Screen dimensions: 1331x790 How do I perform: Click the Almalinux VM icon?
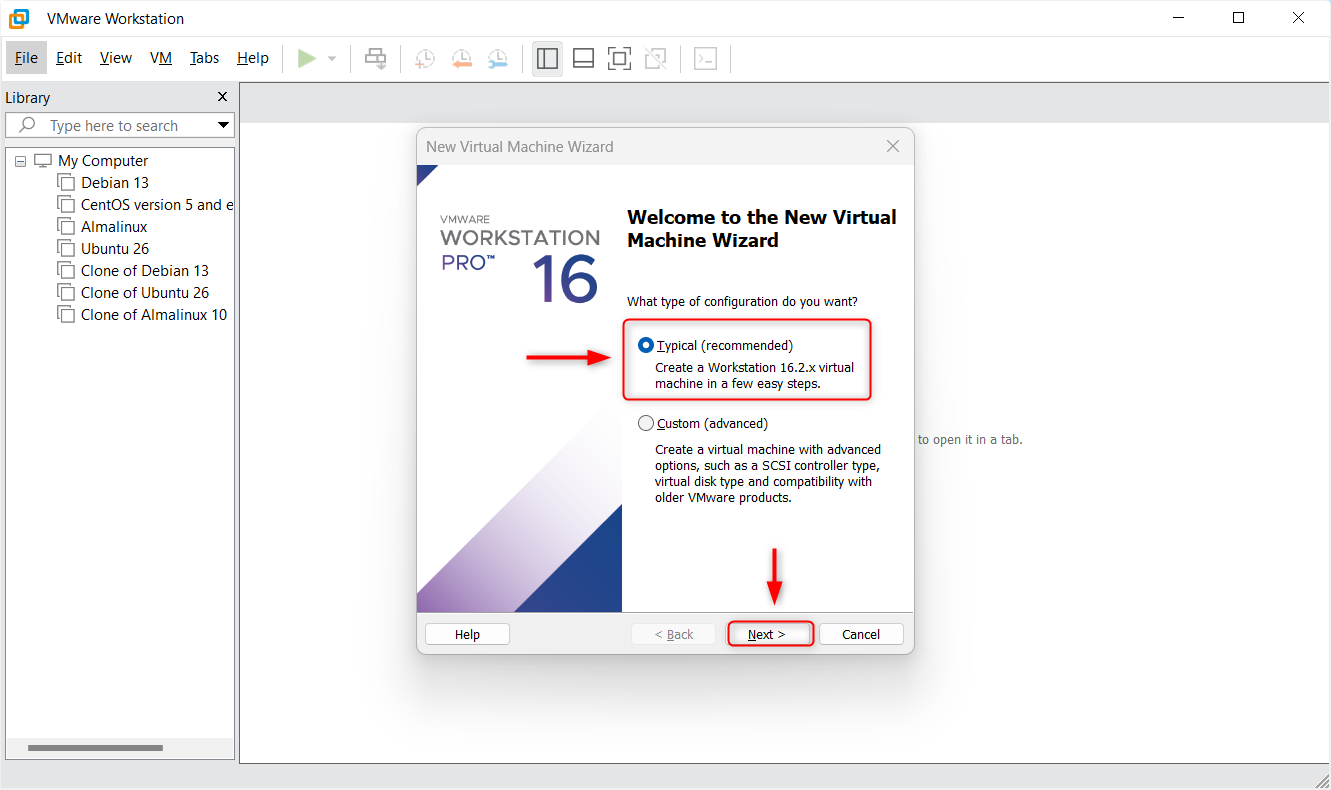pyautogui.click(x=66, y=226)
